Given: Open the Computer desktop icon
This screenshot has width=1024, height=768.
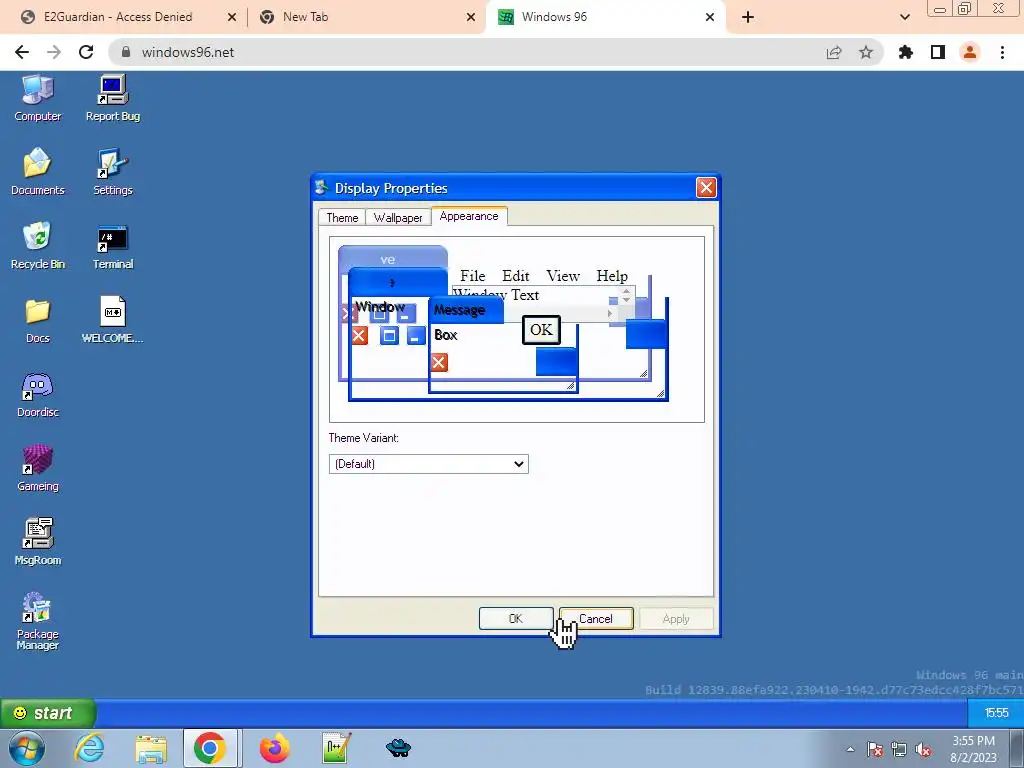Looking at the screenshot, I should pyautogui.click(x=37, y=98).
